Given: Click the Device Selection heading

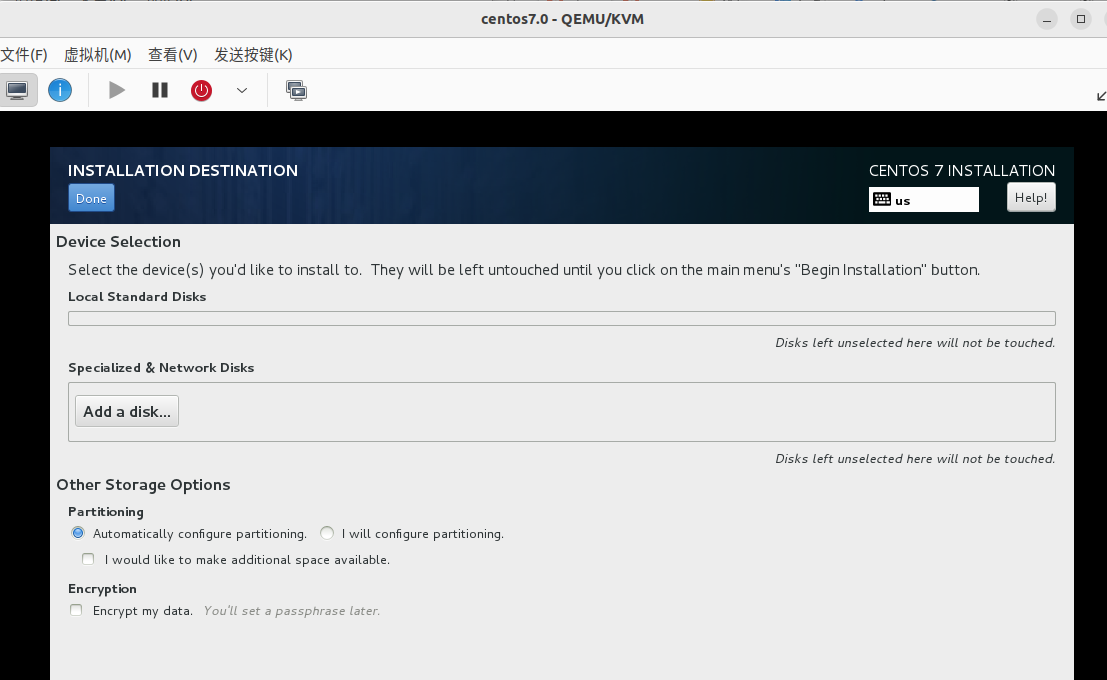Looking at the screenshot, I should point(119,241).
